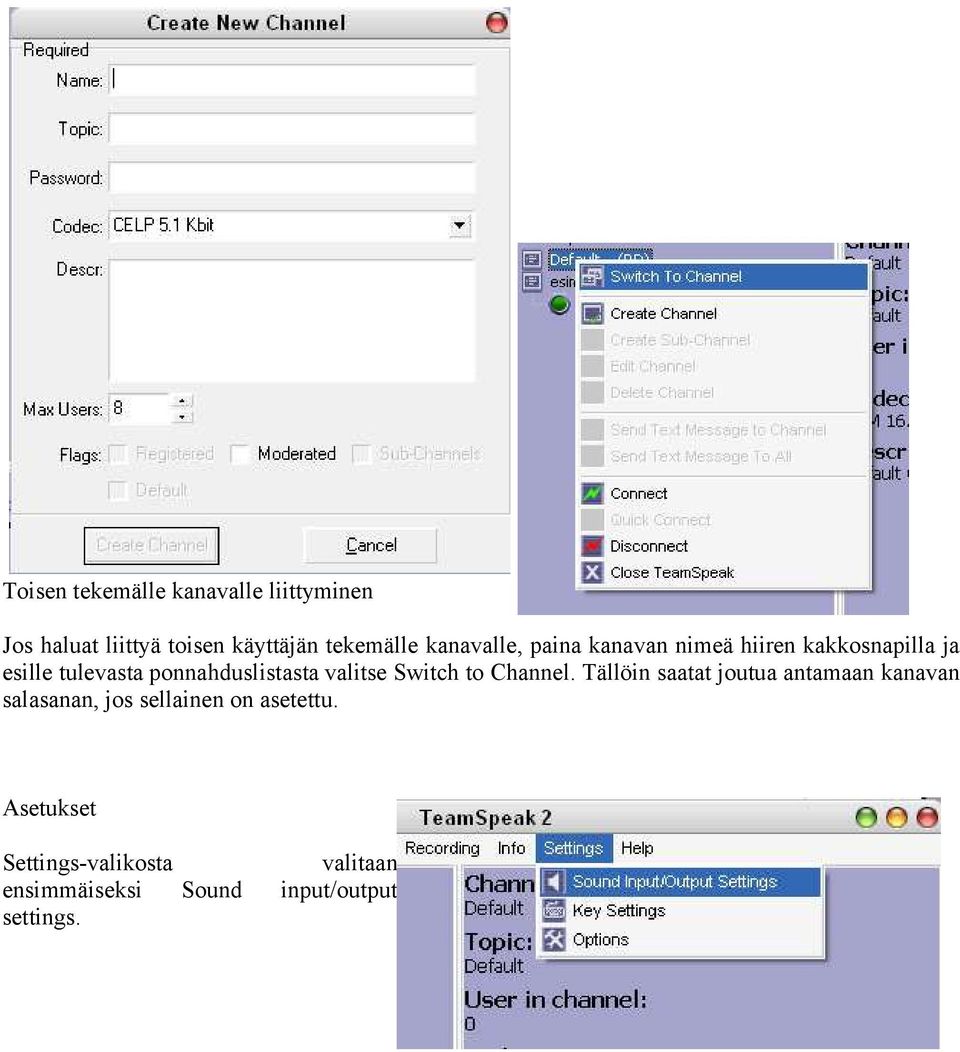Click the Cancel button
This screenshot has width=960, height=1052.
coord(370,545)
